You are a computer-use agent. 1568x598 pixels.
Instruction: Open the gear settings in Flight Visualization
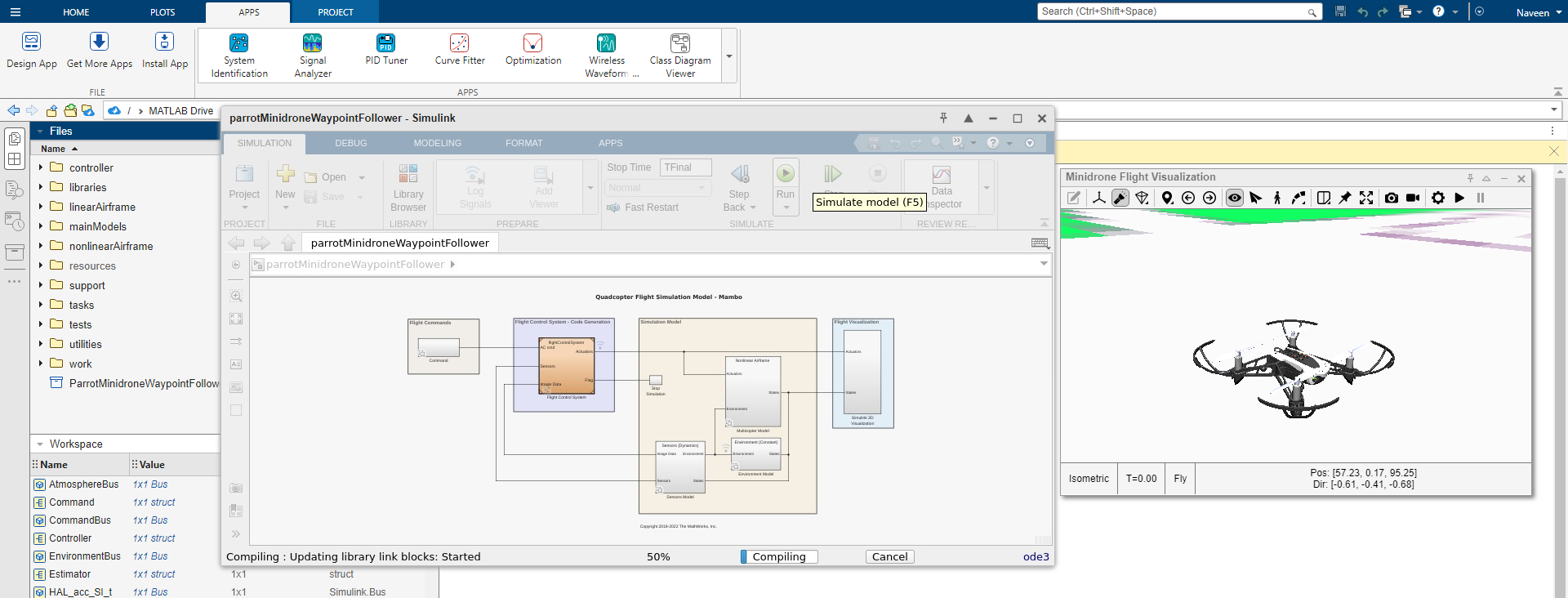click(1437, 198)
